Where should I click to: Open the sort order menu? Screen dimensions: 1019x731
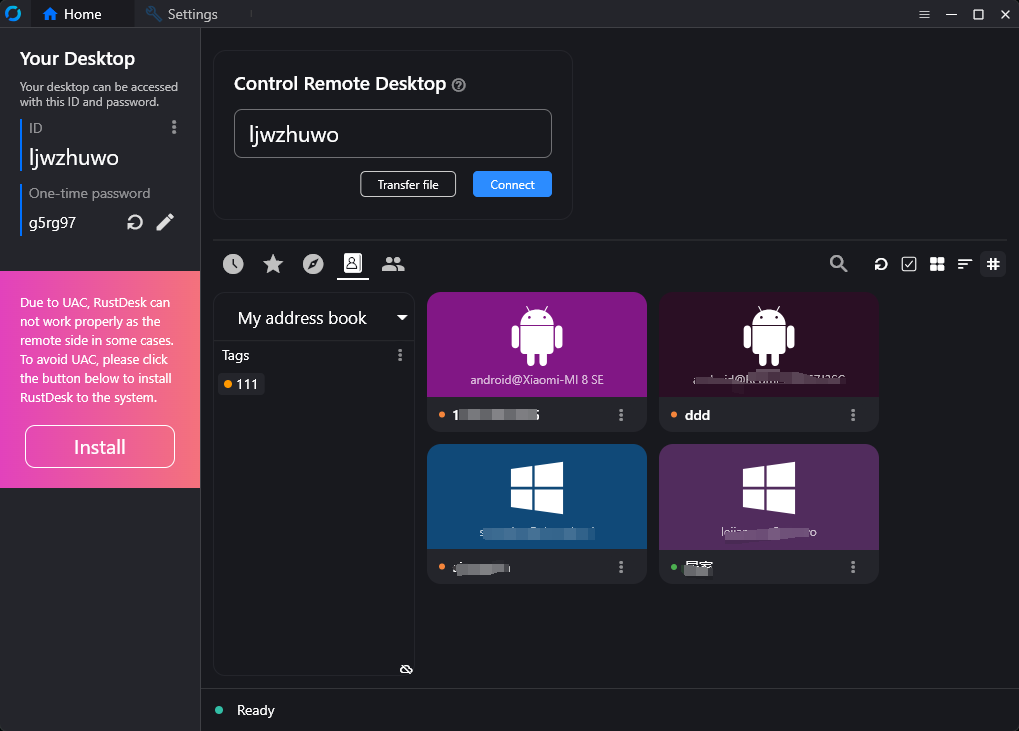[965, 264]
